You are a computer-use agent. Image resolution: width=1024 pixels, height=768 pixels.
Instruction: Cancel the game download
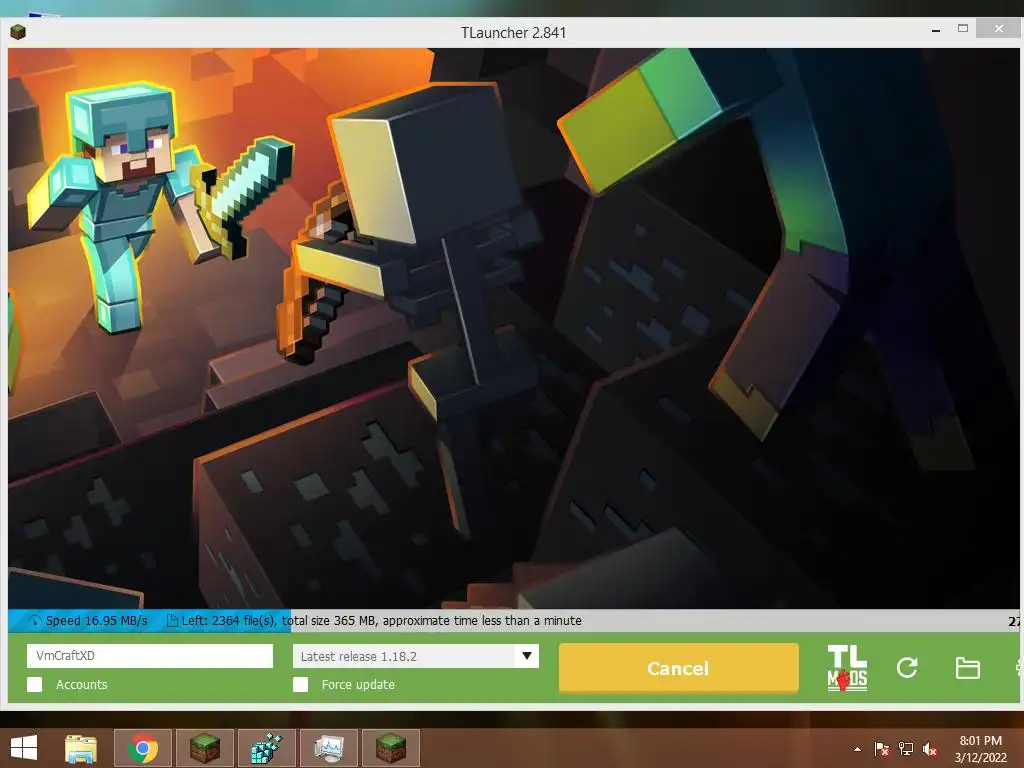(679, 668)
